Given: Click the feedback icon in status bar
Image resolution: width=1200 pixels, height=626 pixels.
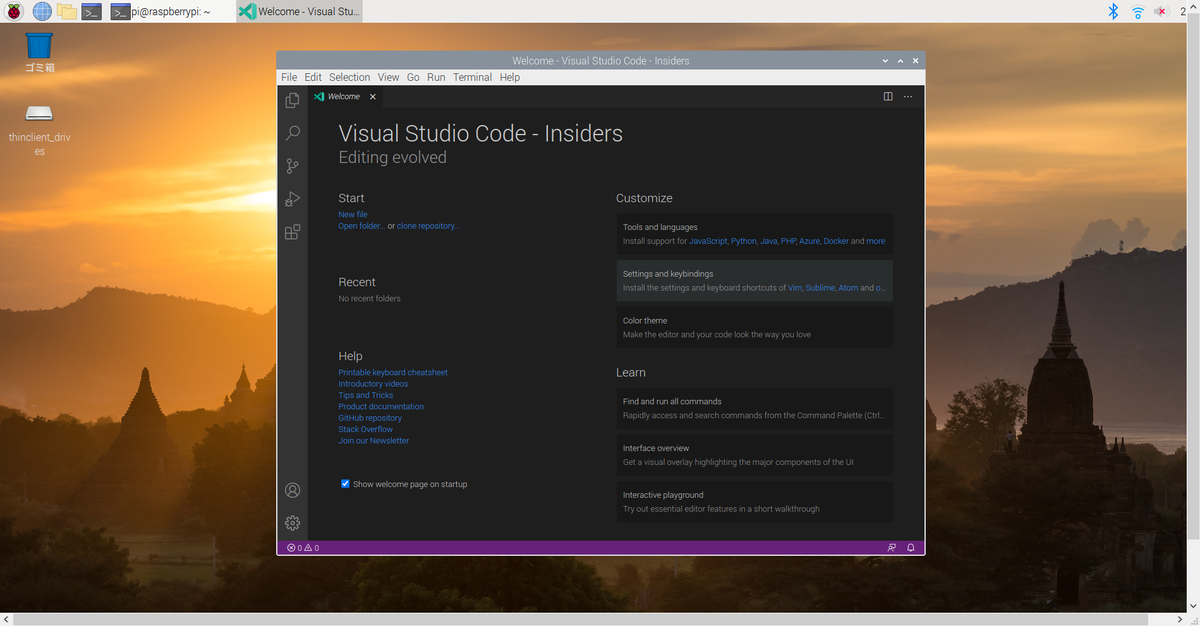Looking at the screenshot, I should pyautogui.click(x=892, y=548).
